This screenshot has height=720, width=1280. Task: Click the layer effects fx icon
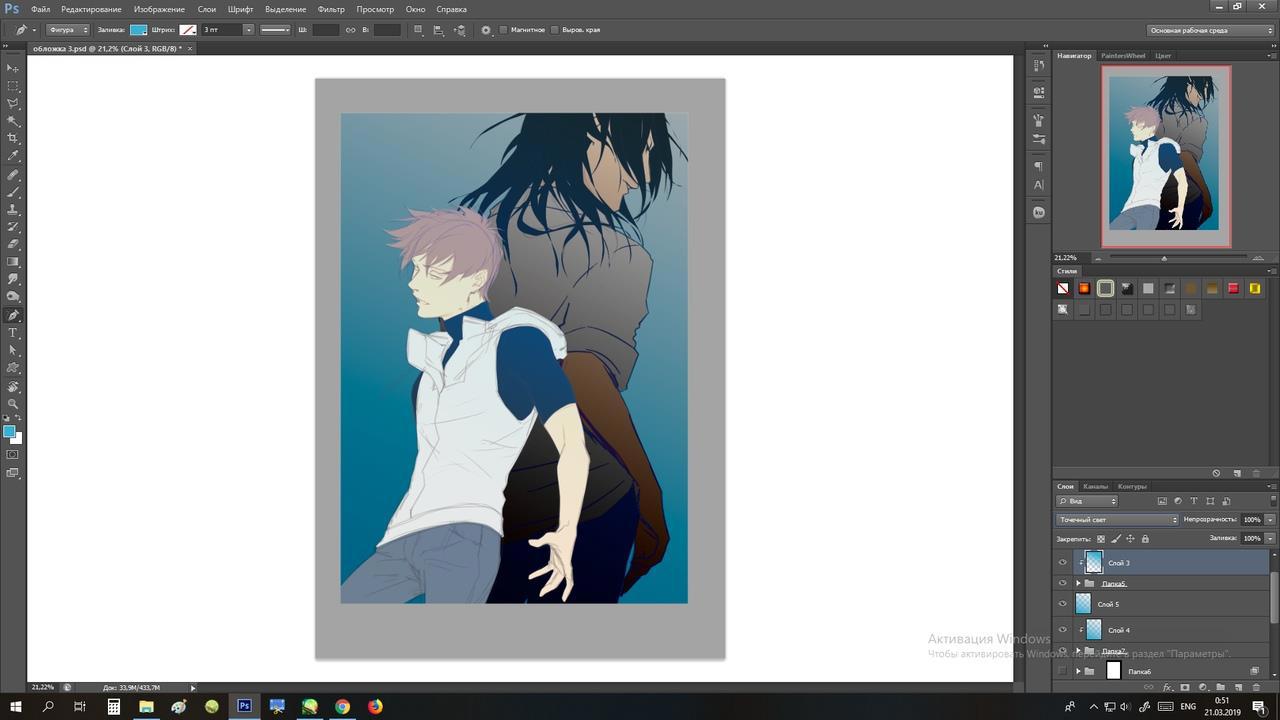pos(1167,687)
